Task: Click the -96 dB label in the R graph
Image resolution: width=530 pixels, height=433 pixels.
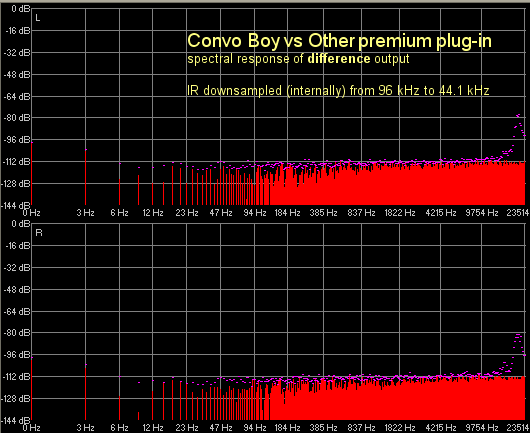Action: click(18, 355)
